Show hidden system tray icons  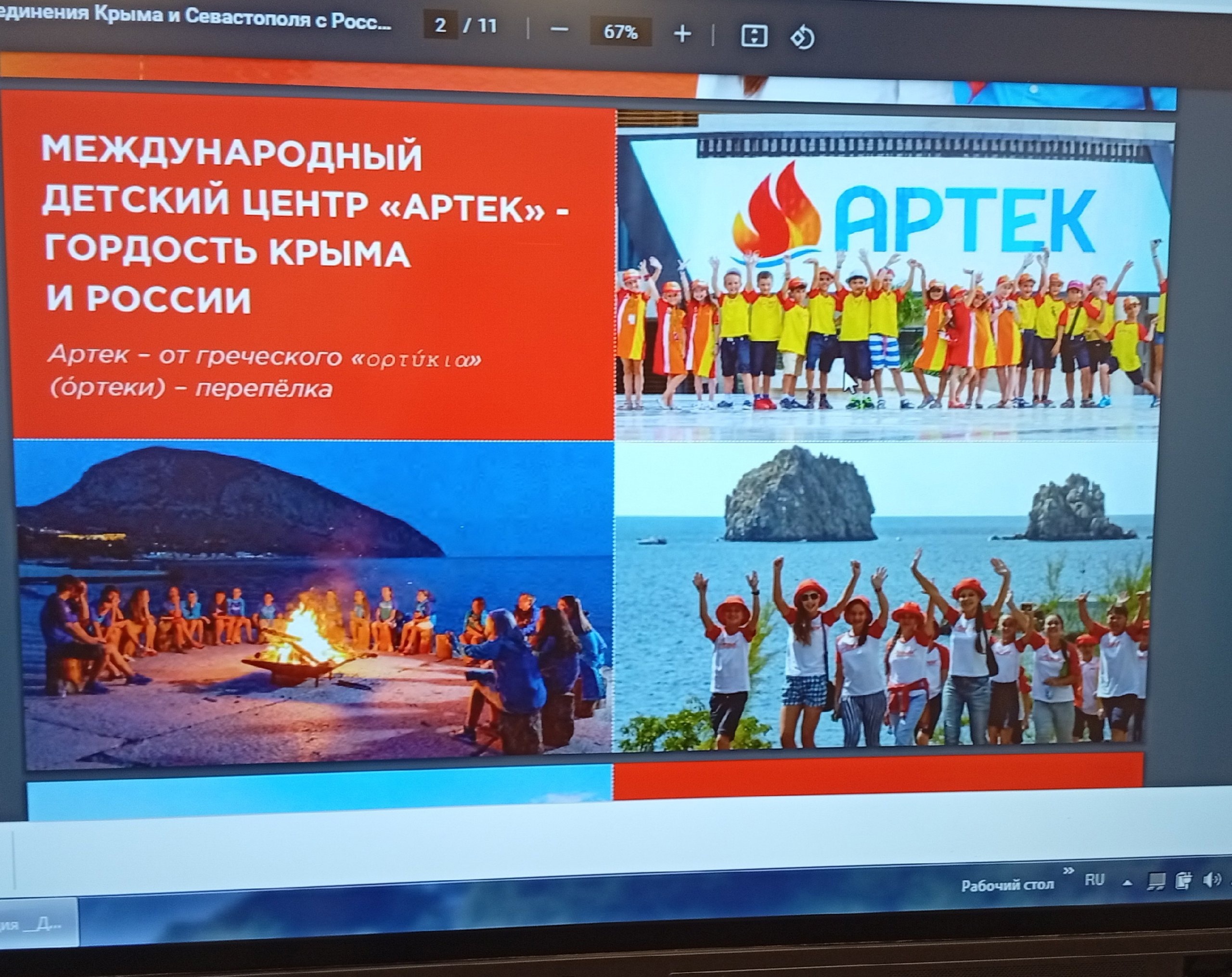(x=1128, y=883)
